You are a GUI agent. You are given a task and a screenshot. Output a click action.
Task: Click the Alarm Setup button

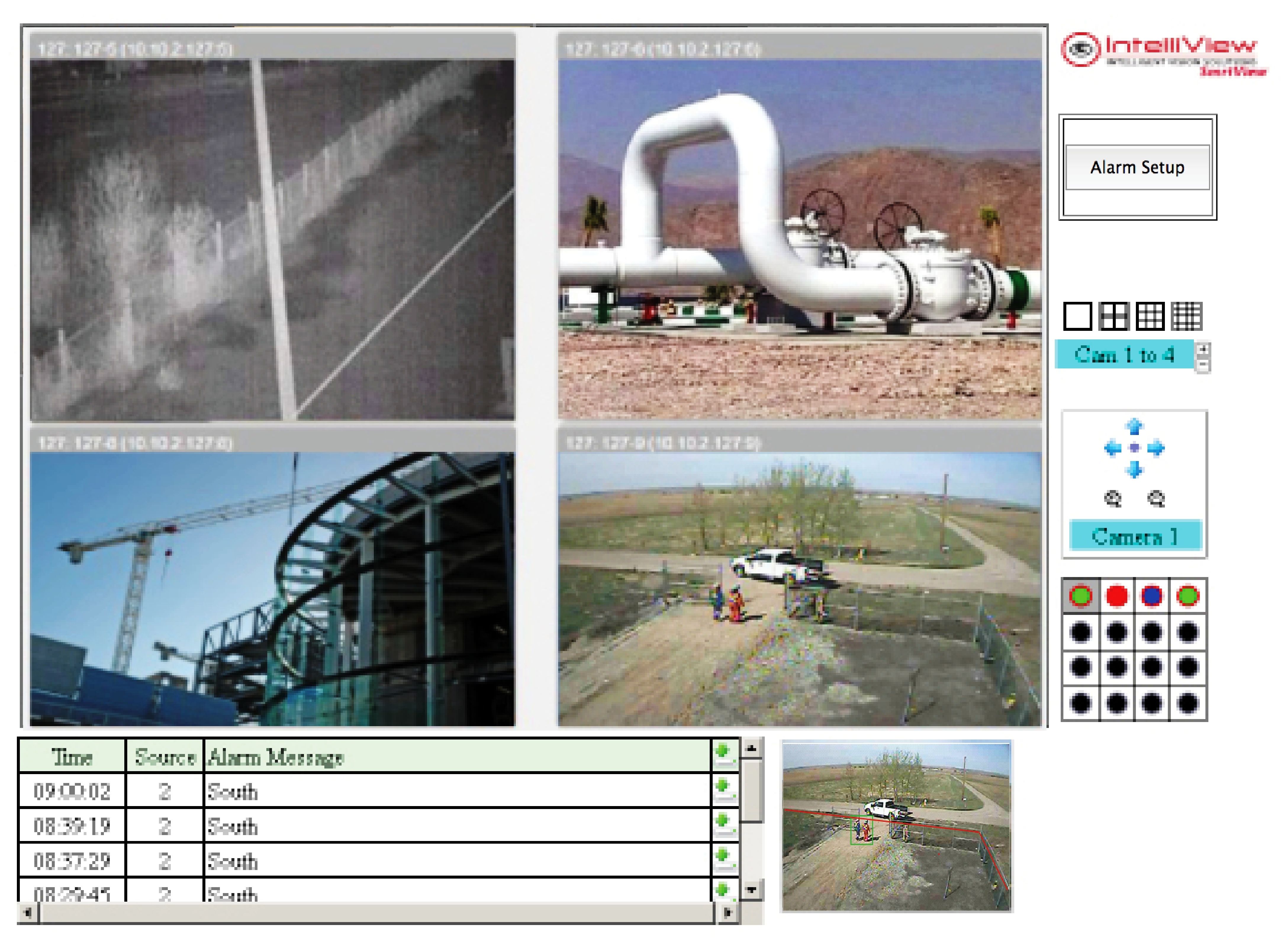tap(1137, 168)
